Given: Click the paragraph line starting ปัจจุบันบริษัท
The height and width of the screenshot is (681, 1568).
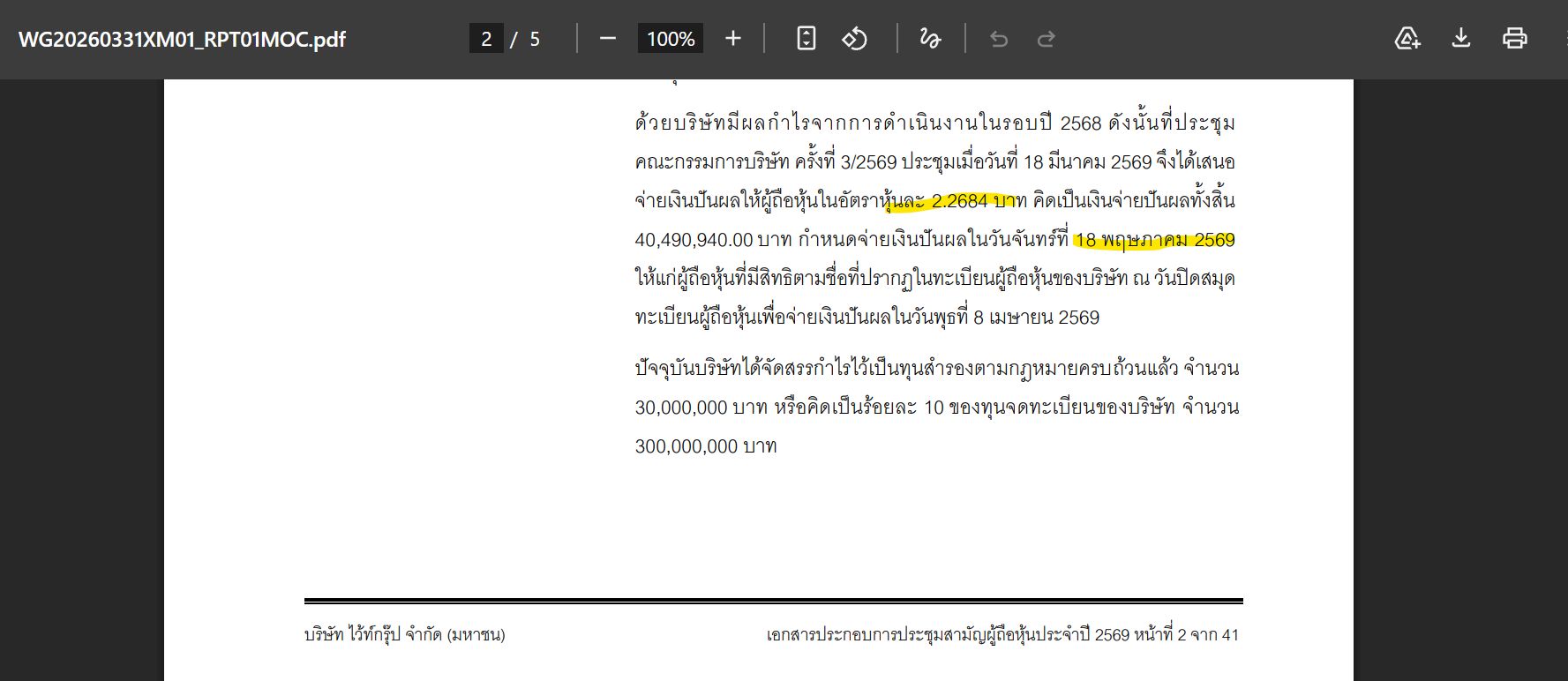Looking at the screenshot, I should tap(937, 368).
